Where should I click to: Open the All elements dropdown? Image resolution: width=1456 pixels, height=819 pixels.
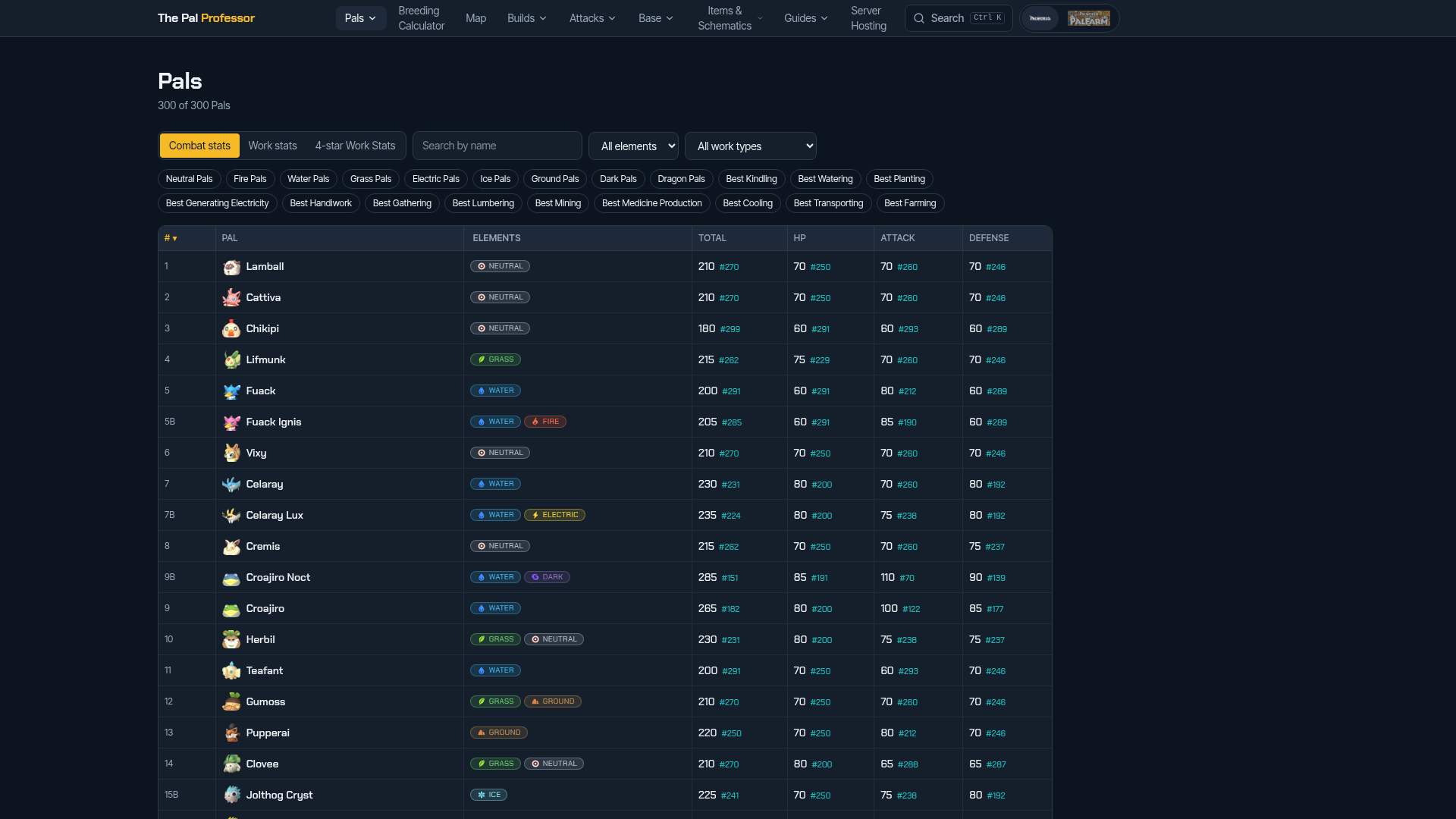[x=634, y=146]
